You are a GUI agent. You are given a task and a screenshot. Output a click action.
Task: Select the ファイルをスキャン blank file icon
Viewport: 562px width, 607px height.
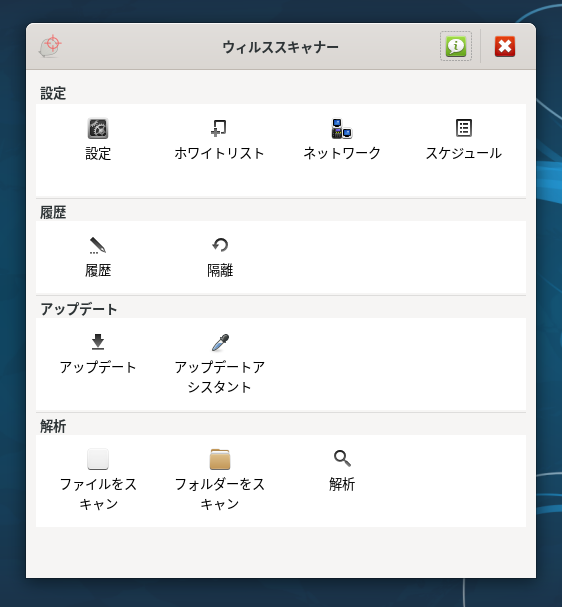(x=98, y=459)
